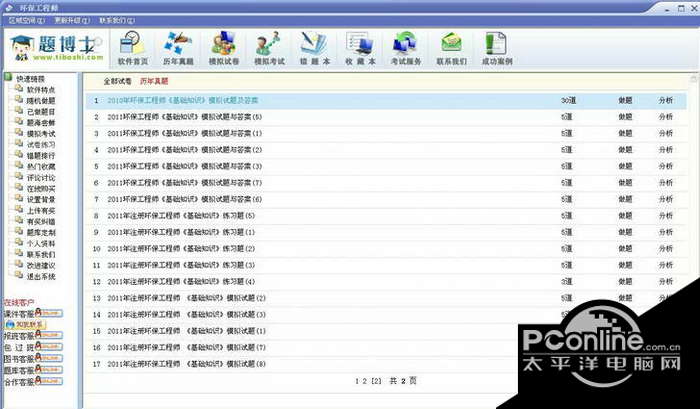Select 模拟考试 in the sidebar tree
The image size is (700, 409).
pyautogui.click(x=41, y=134)
